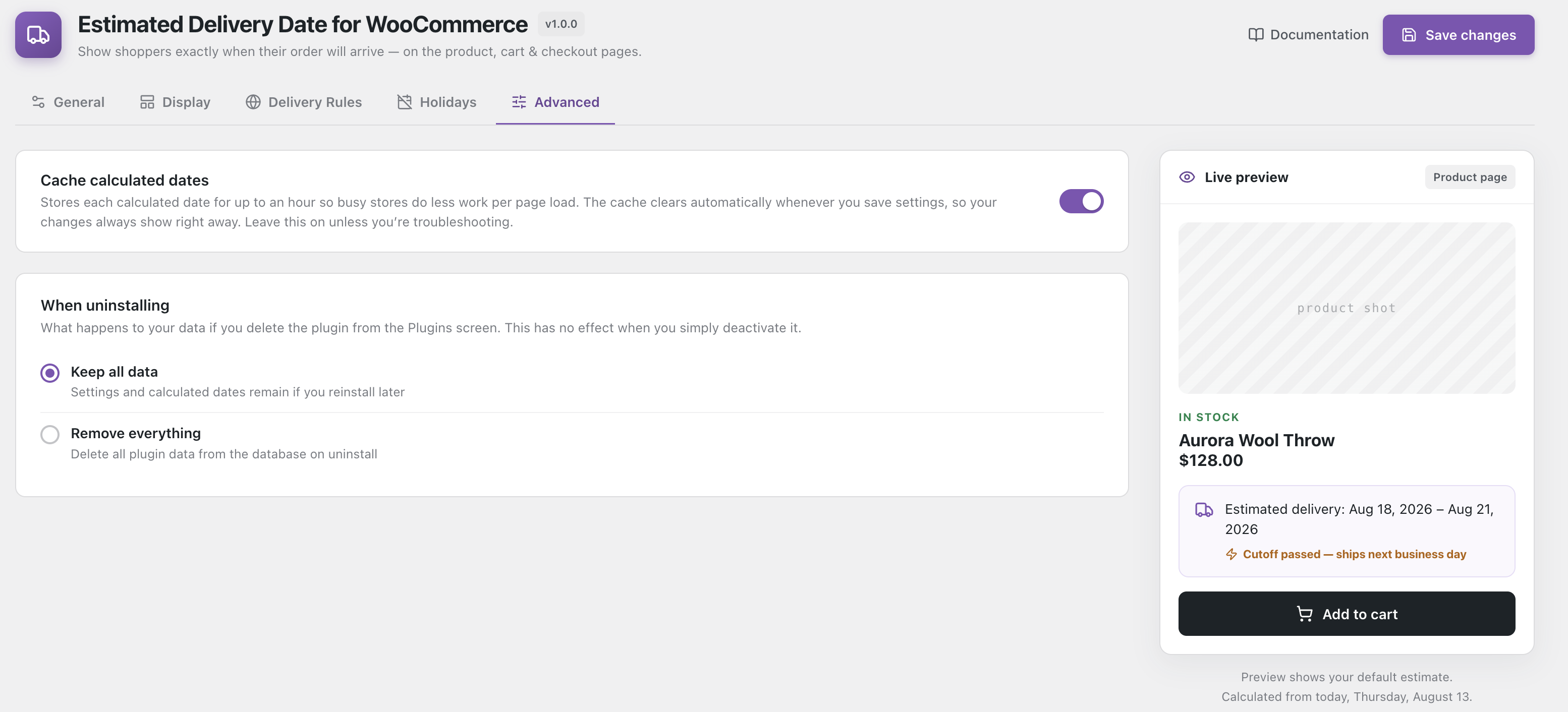Select the Advanced tab

pos(555,102)
